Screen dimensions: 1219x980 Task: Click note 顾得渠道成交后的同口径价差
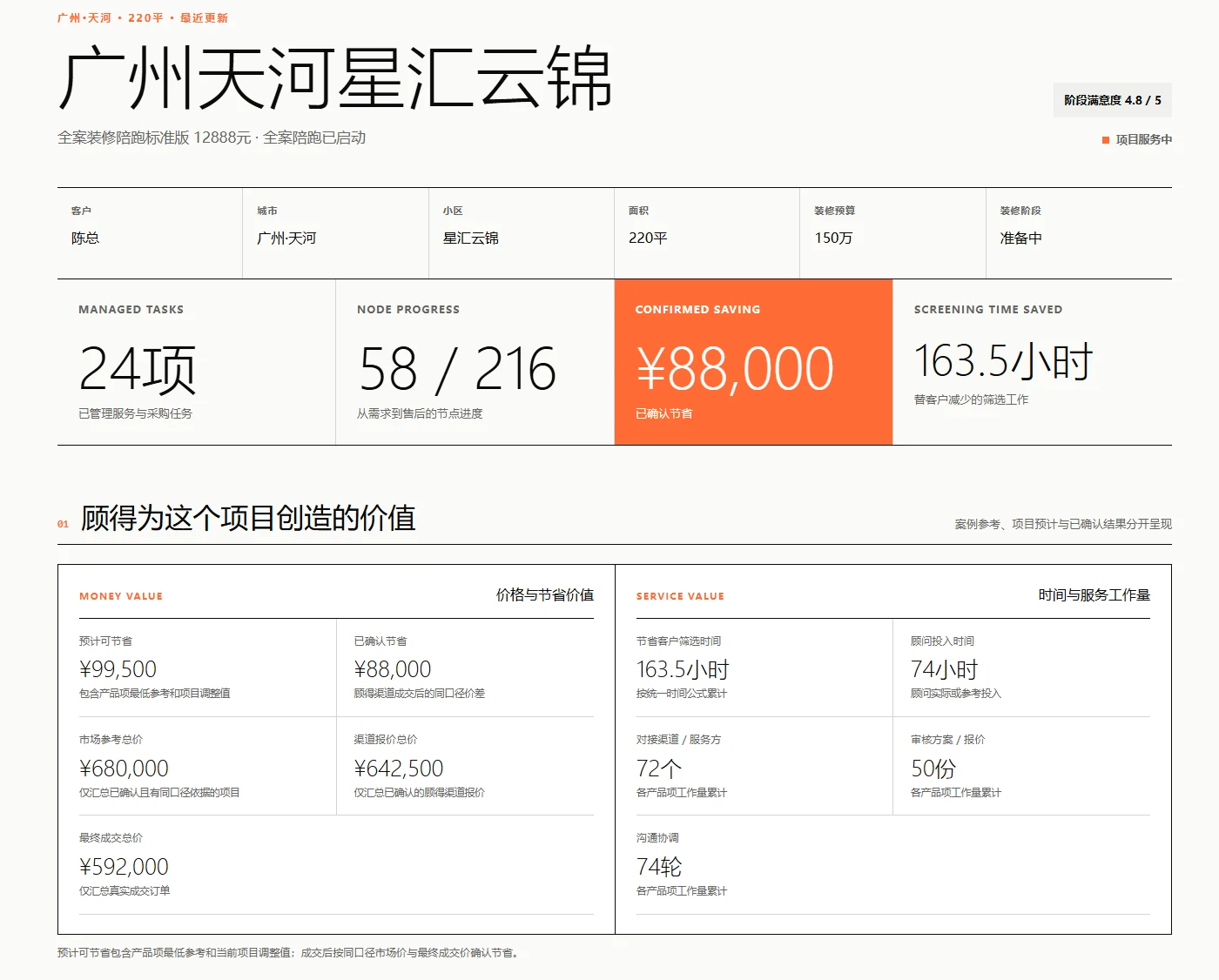420,694
